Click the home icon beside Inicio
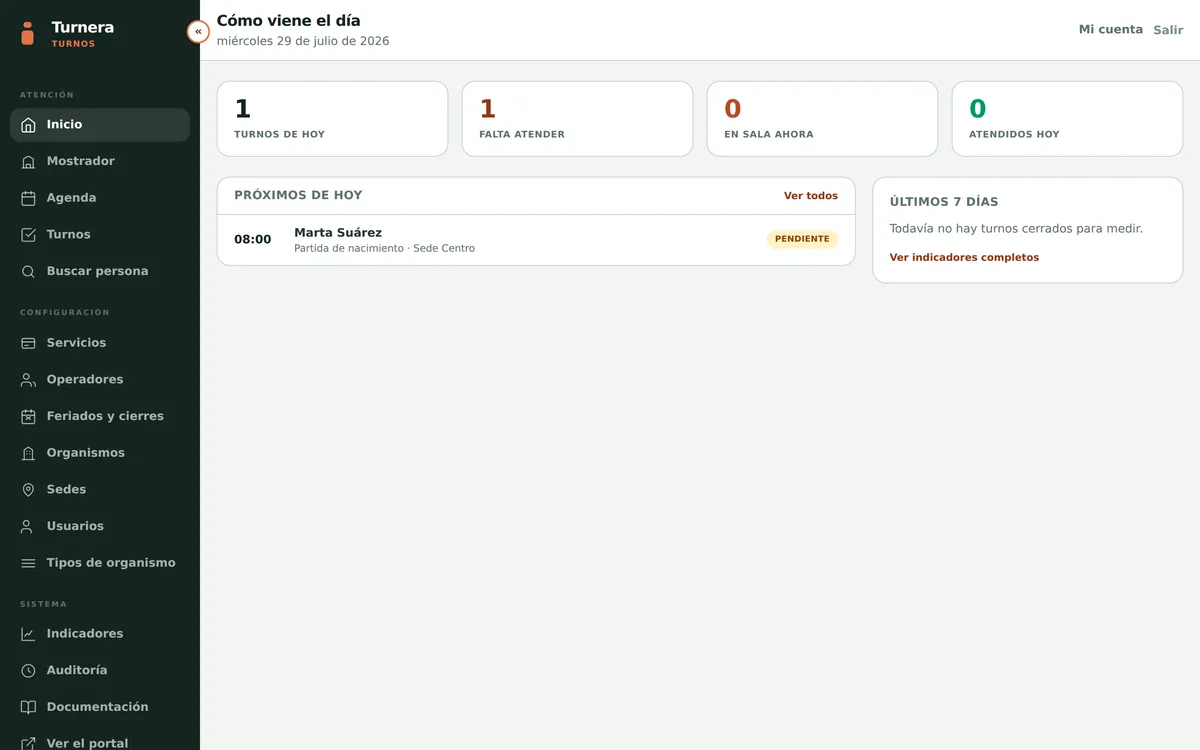The image size is (1200, 750). coord(28,125)
